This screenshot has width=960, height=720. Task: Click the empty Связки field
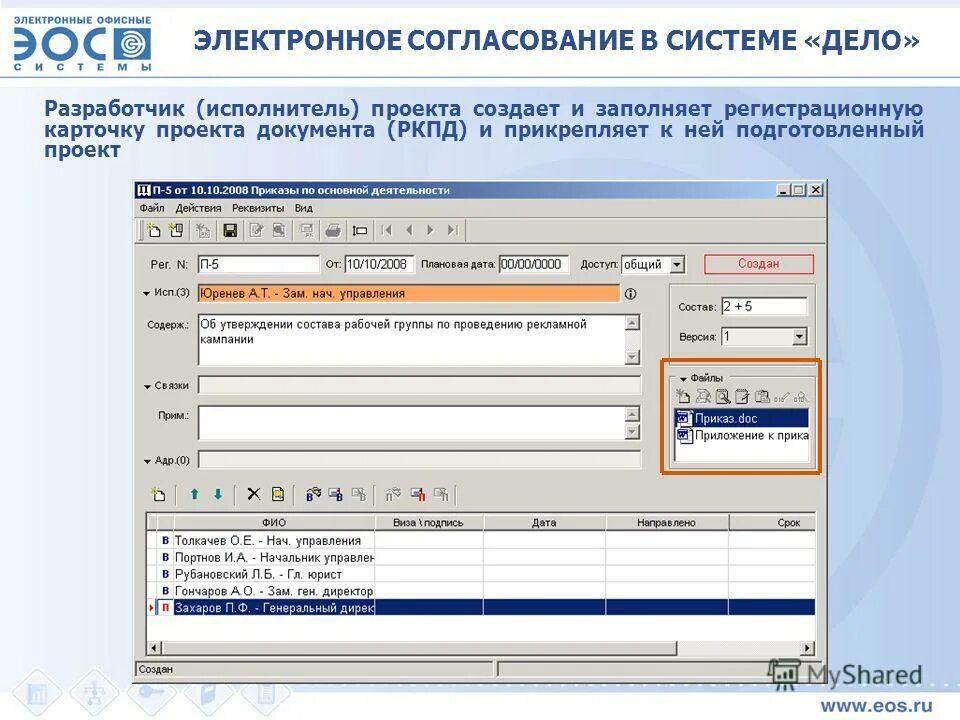click(x=419, y=386)
